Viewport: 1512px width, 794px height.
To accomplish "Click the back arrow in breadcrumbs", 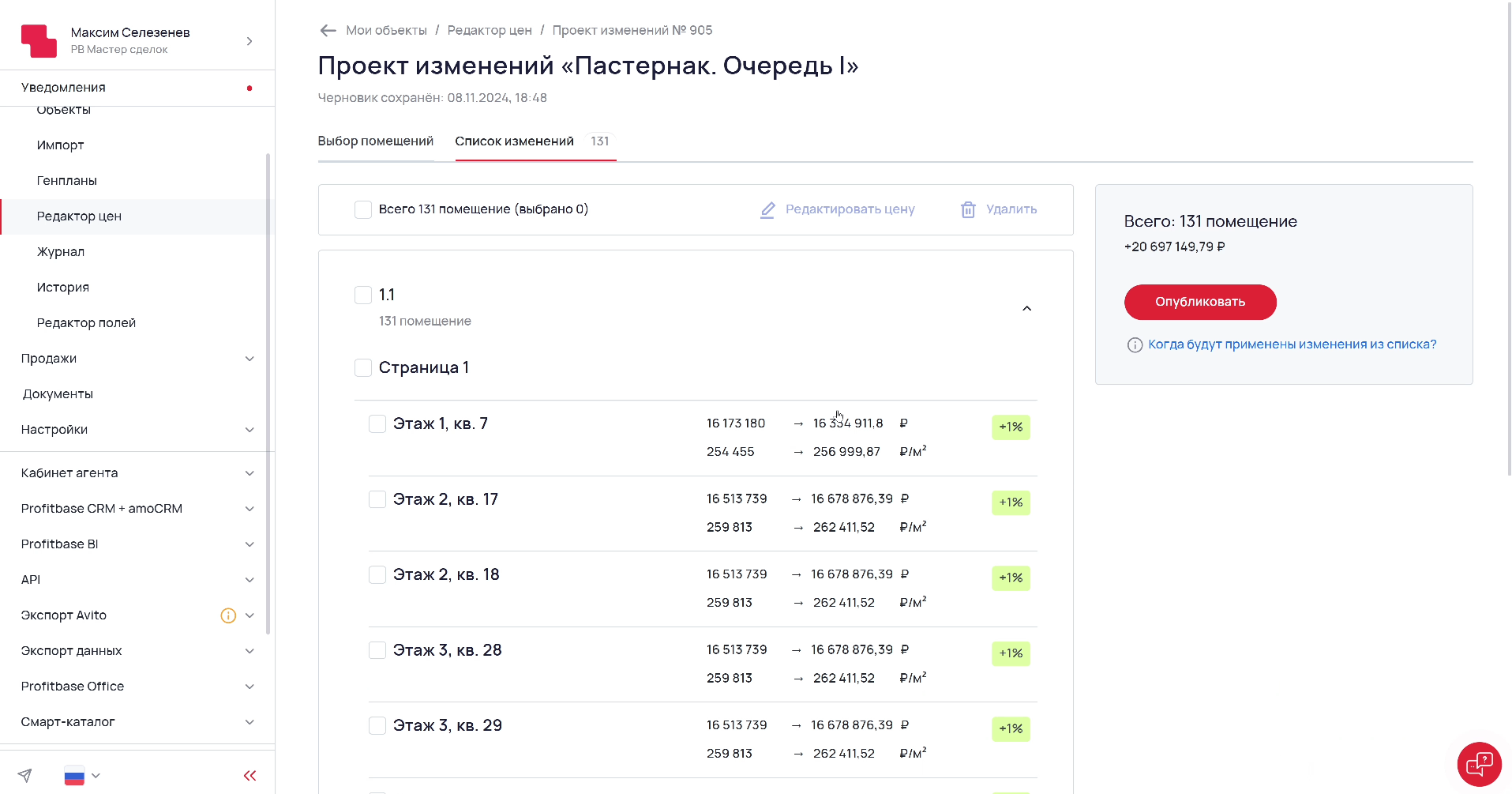I will point(328,30).
